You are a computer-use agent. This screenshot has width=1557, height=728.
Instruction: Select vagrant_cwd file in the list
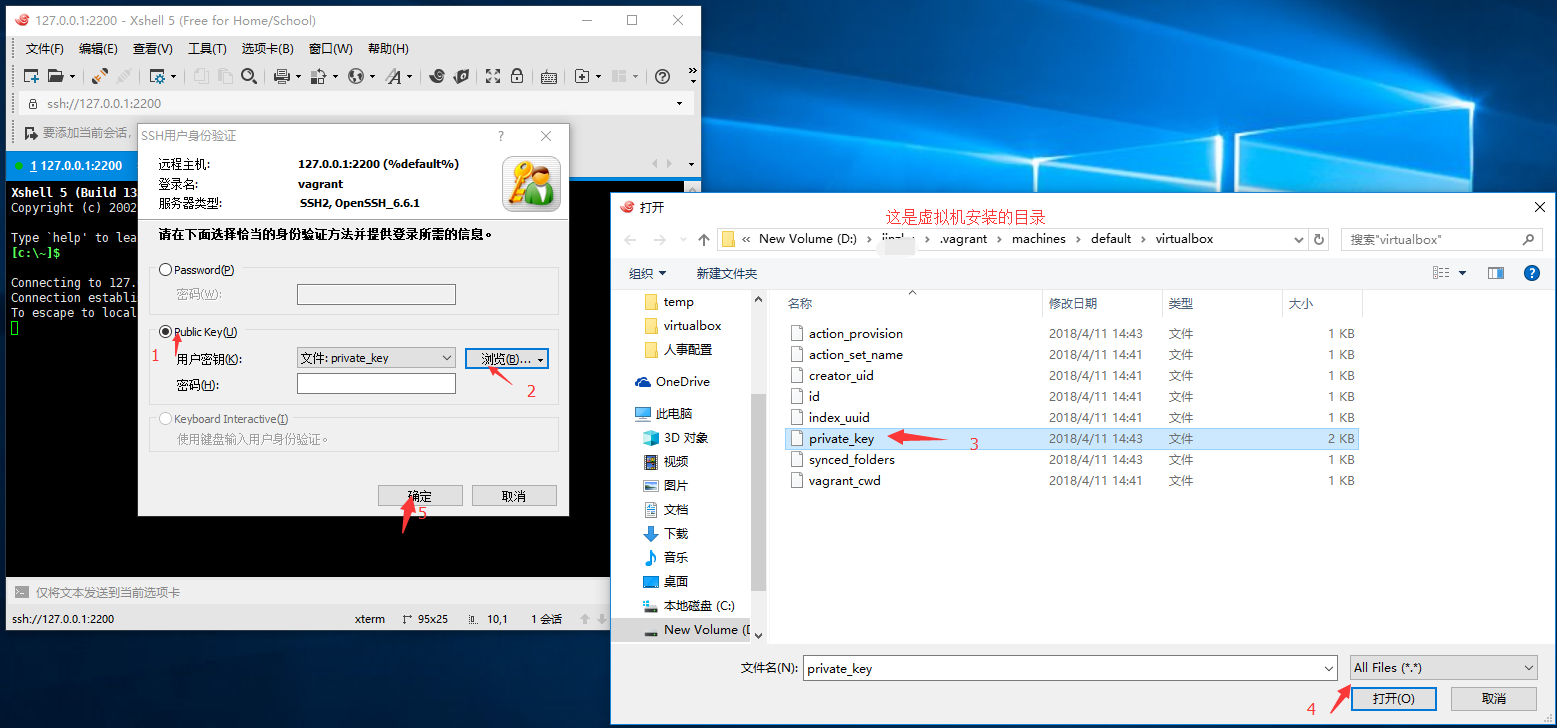click(x=845, y=480)
